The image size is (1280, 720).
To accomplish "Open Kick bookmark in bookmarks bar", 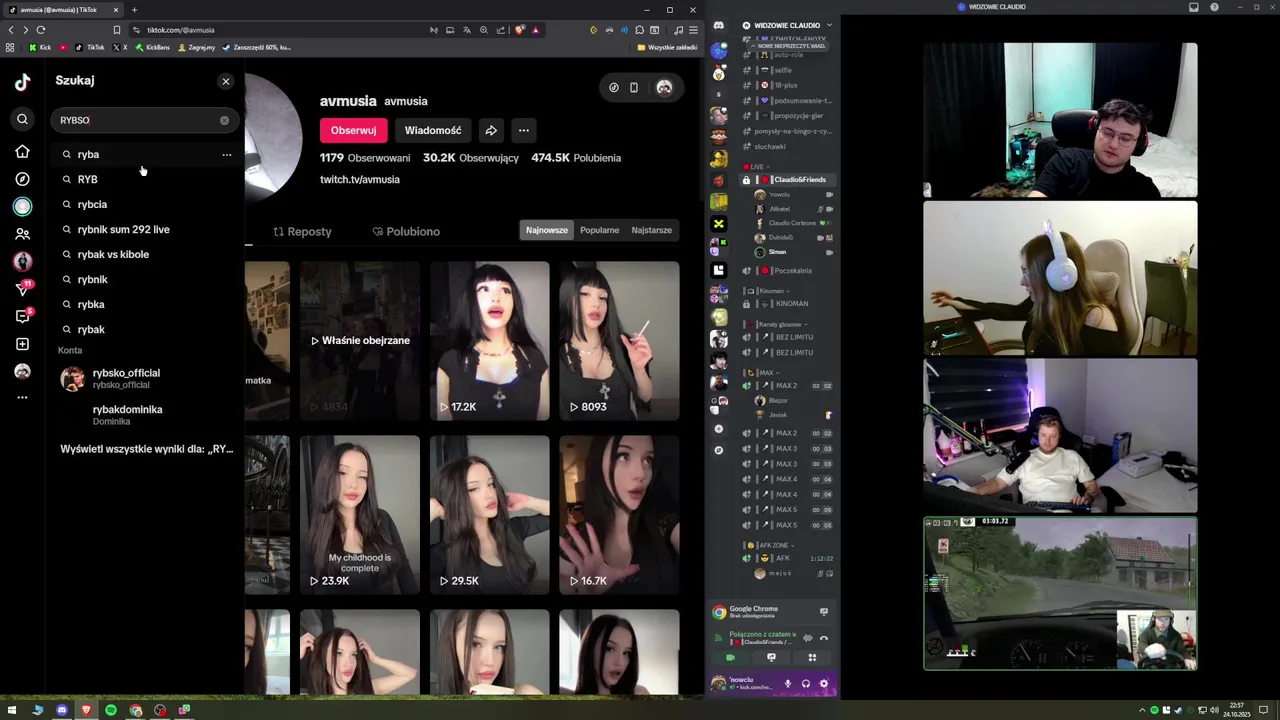I will pos(40,47).
